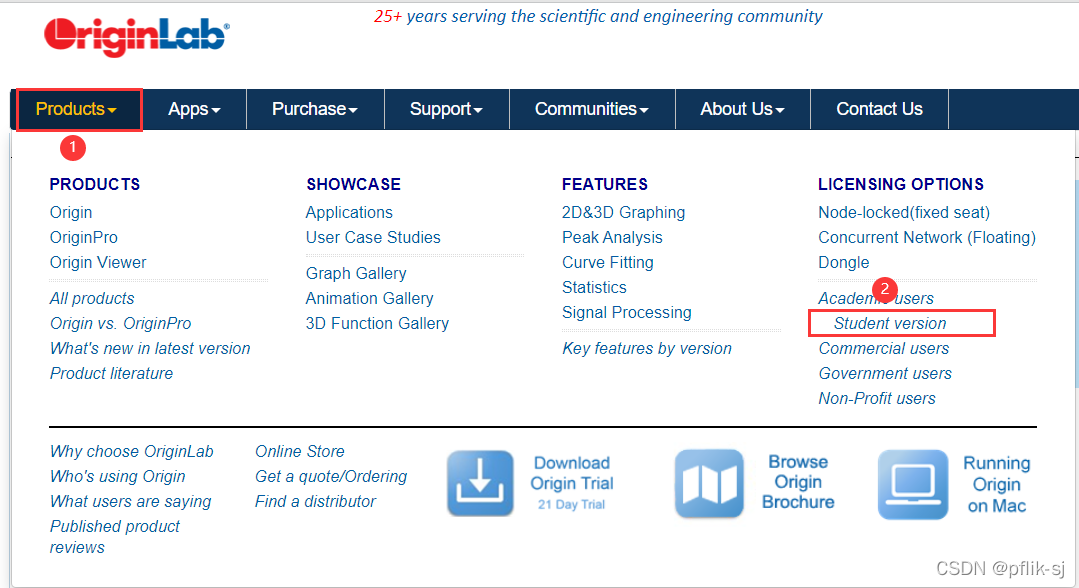Screen dimensions: 1079x588
Task: Compare Origin vs. OriginPro
Action: tap(120, 324)
